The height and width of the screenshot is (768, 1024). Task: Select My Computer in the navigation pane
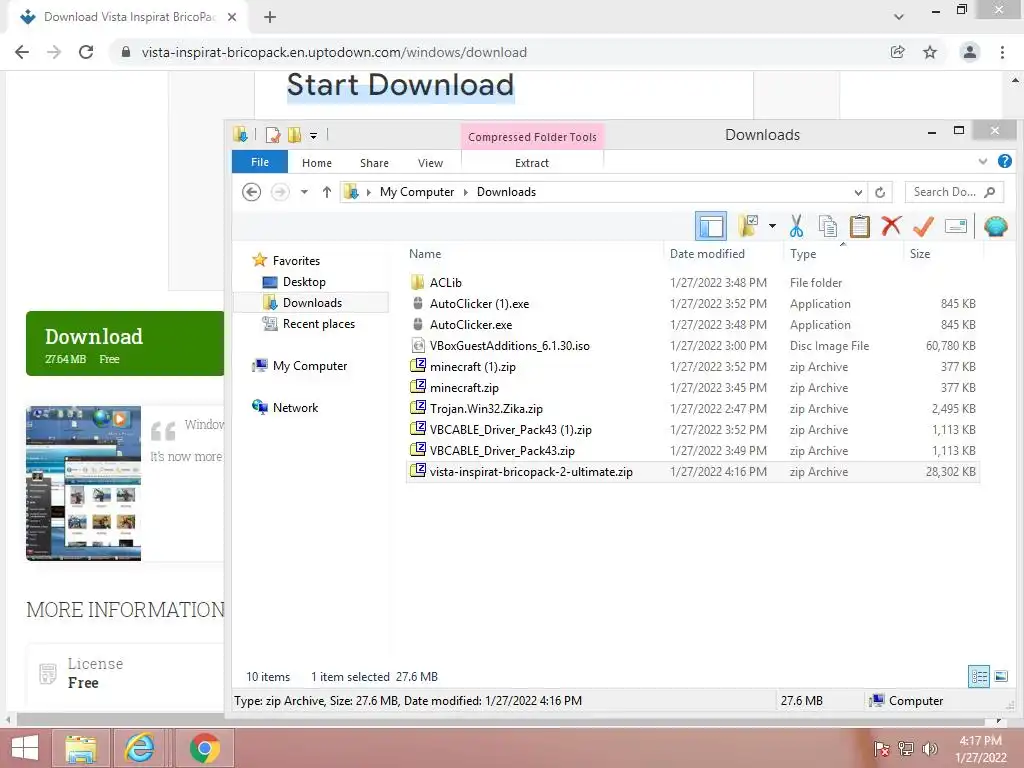pos(310,366)
